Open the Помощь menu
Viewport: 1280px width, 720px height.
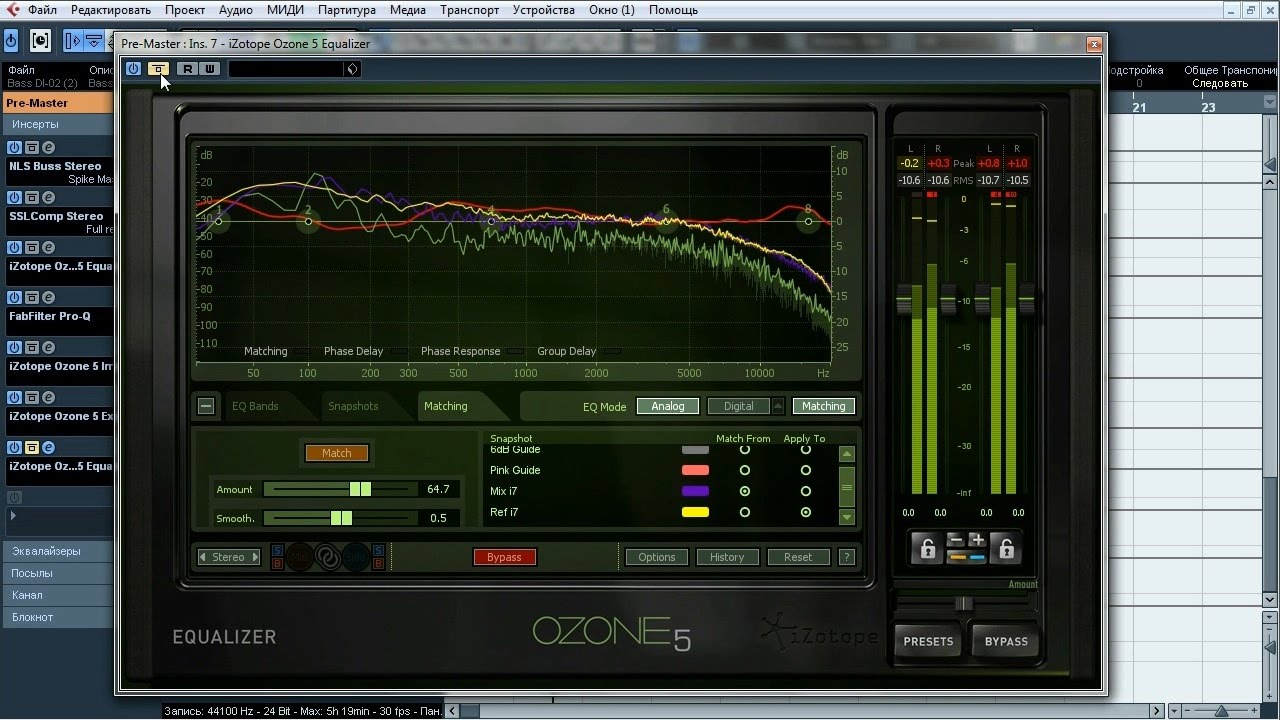point(673,10)
